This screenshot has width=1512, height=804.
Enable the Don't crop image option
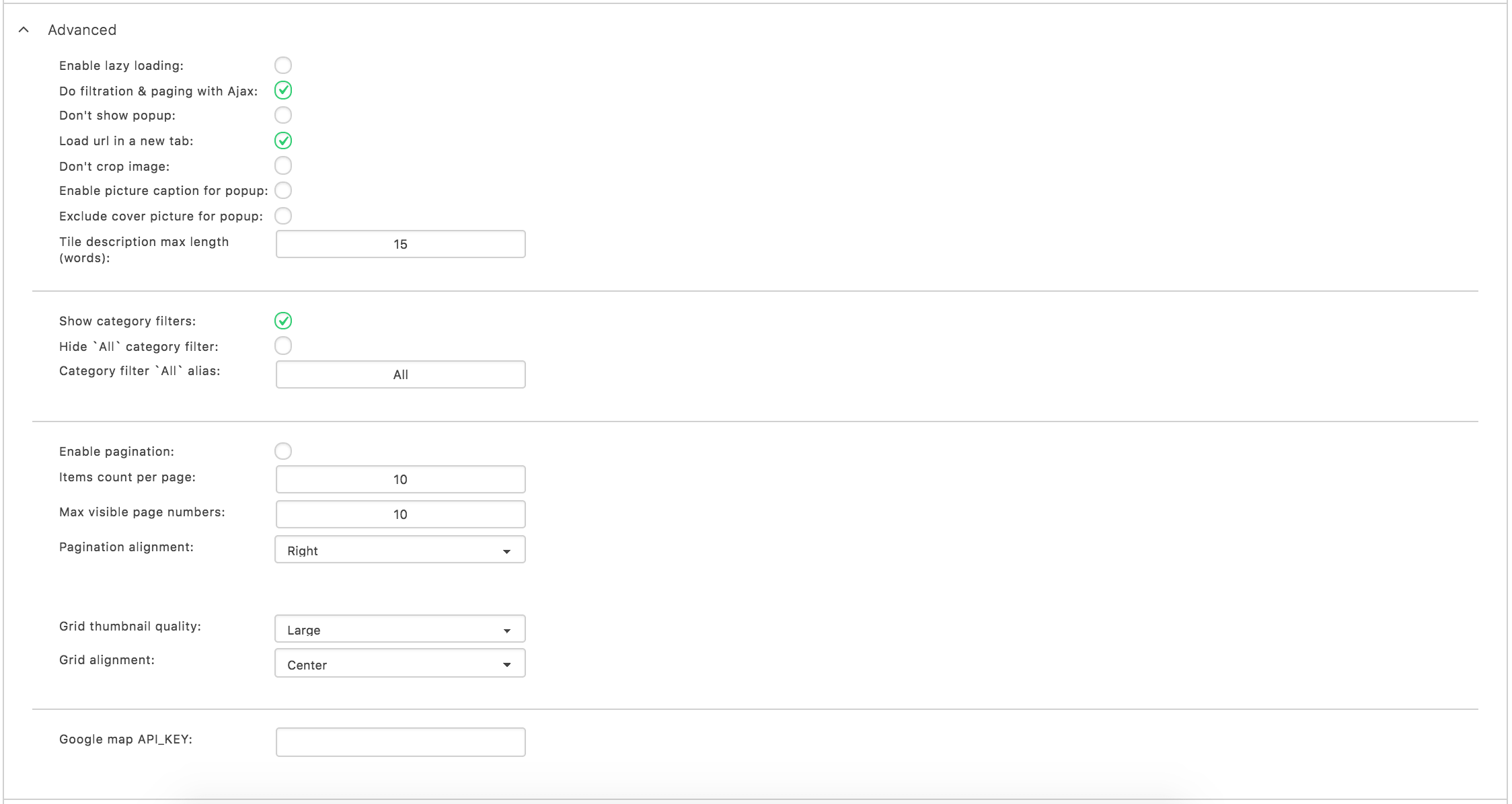click(x=283, y=165)
